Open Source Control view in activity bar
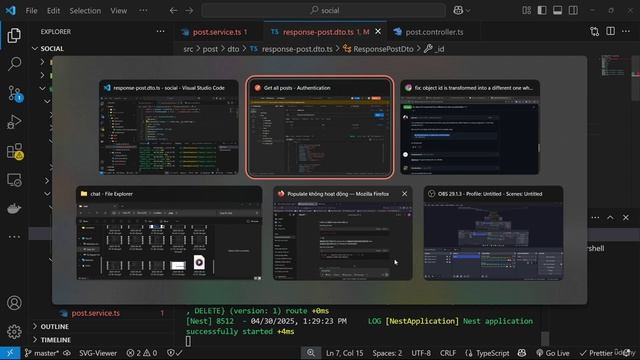This screenshot has height=360, width=640. click(15, 93)
